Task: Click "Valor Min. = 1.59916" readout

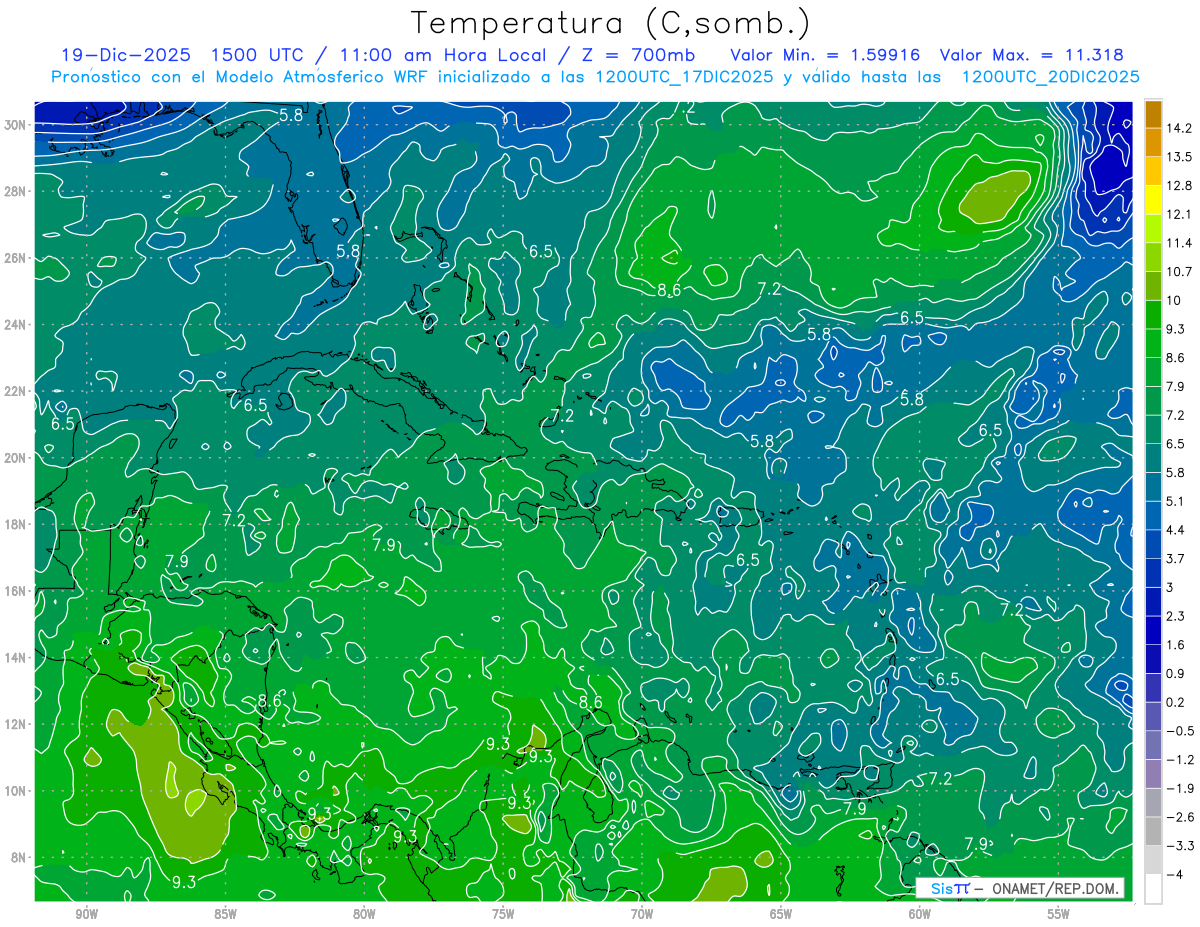Action: [x=825, y=56]
